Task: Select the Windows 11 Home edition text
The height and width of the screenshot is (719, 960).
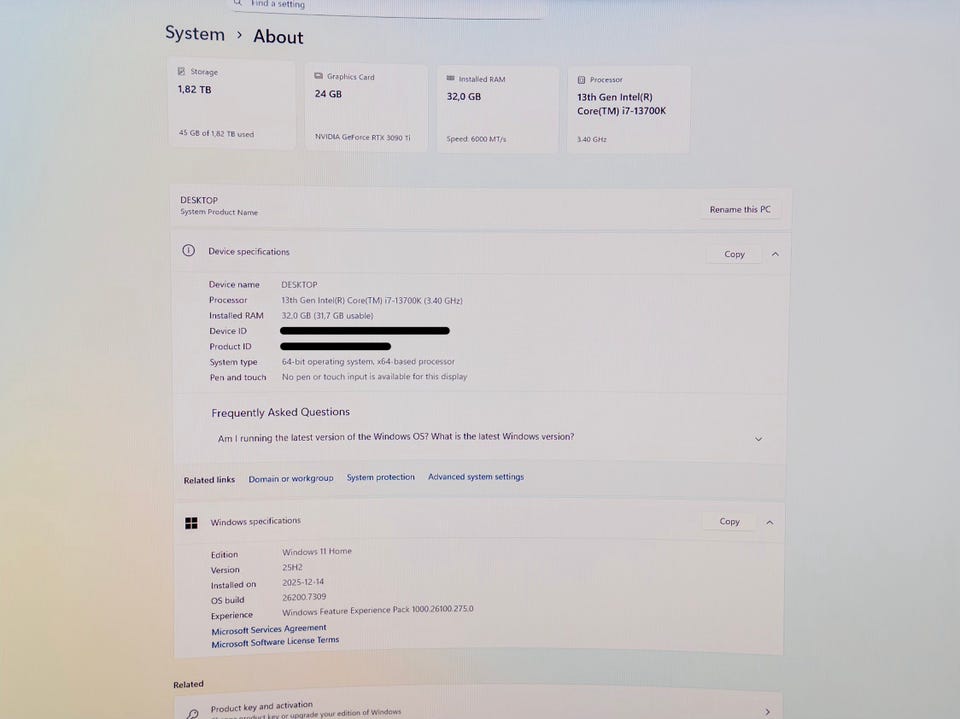Action: coord(317,551)
